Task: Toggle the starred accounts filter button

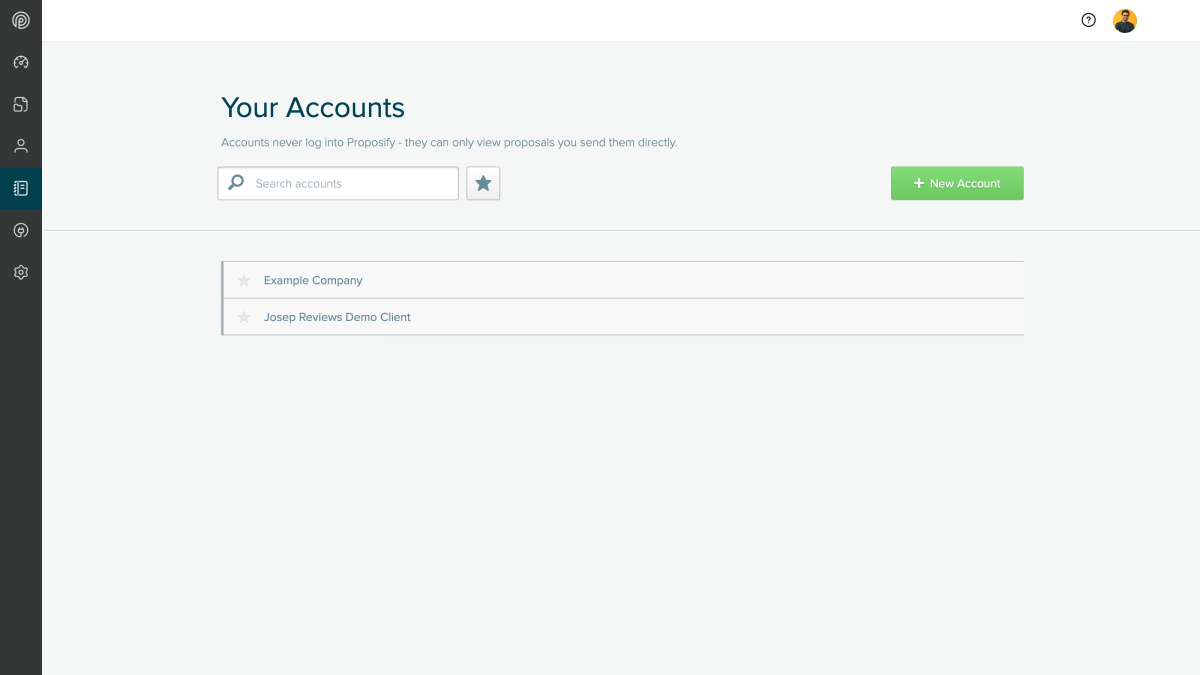Action: click(x=483, y=184)
